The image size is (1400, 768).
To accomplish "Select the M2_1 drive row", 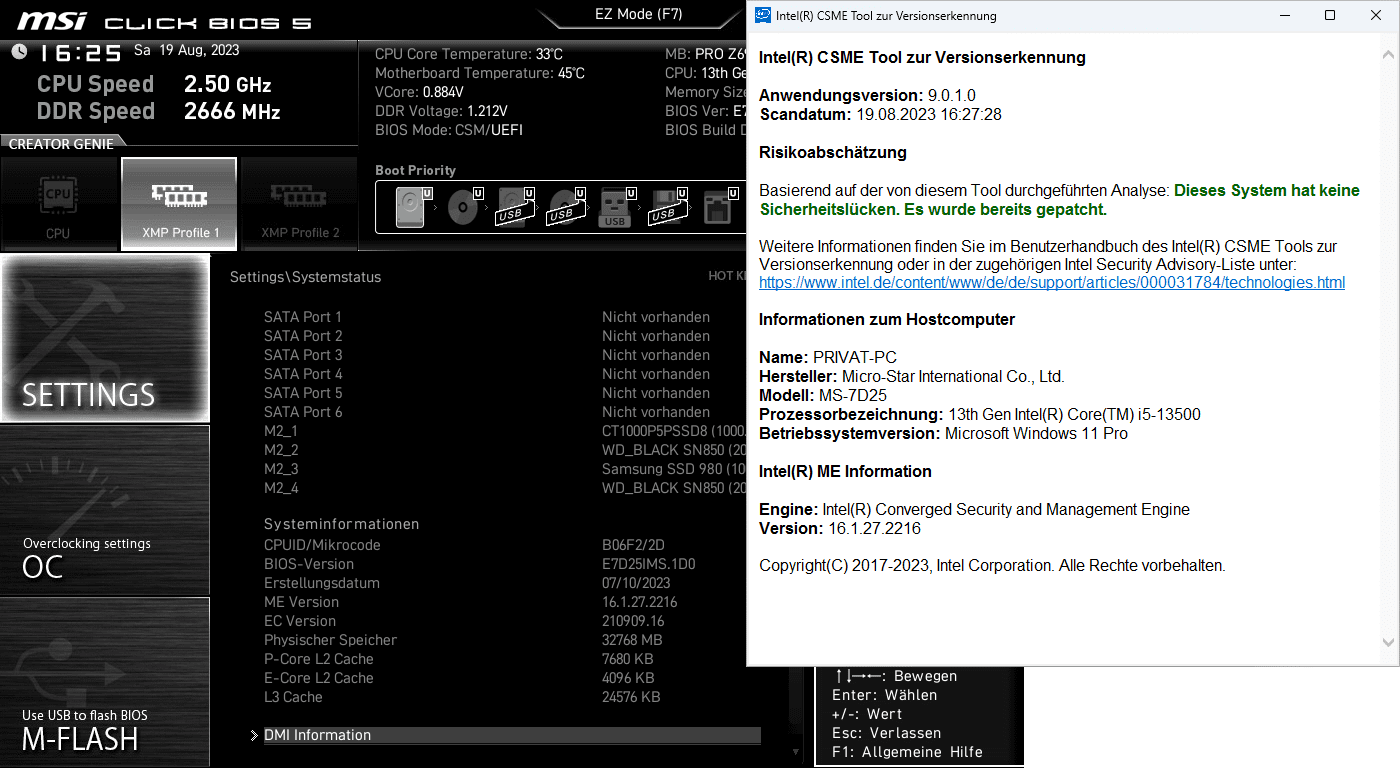I will pyautogui.click(x=506, y=431).
